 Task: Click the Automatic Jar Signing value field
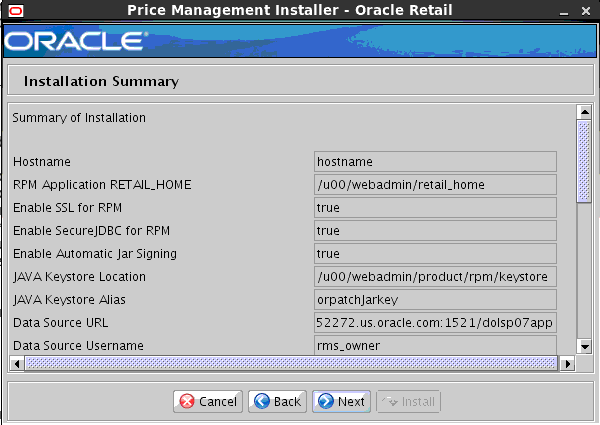click(435, 254)
